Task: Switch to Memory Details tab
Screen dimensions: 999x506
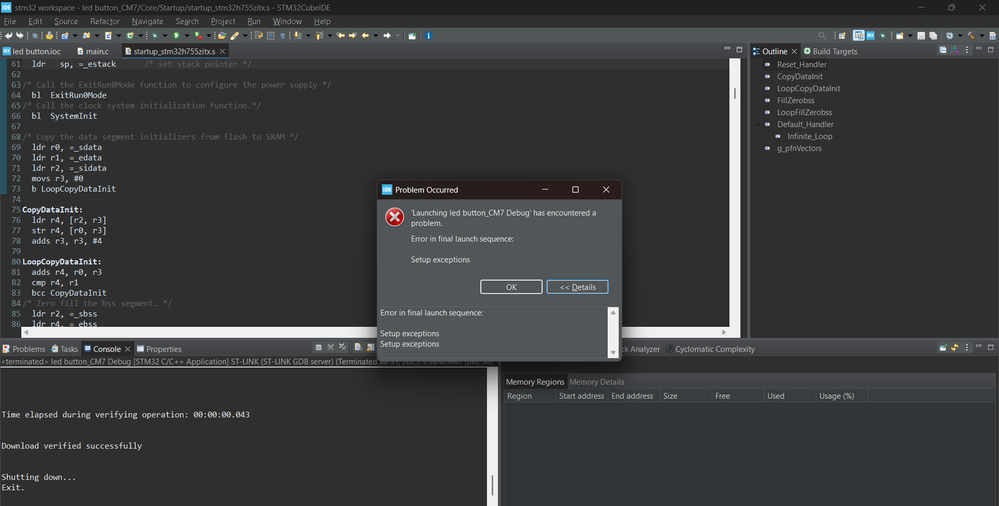Action: [x=596, y=382]
